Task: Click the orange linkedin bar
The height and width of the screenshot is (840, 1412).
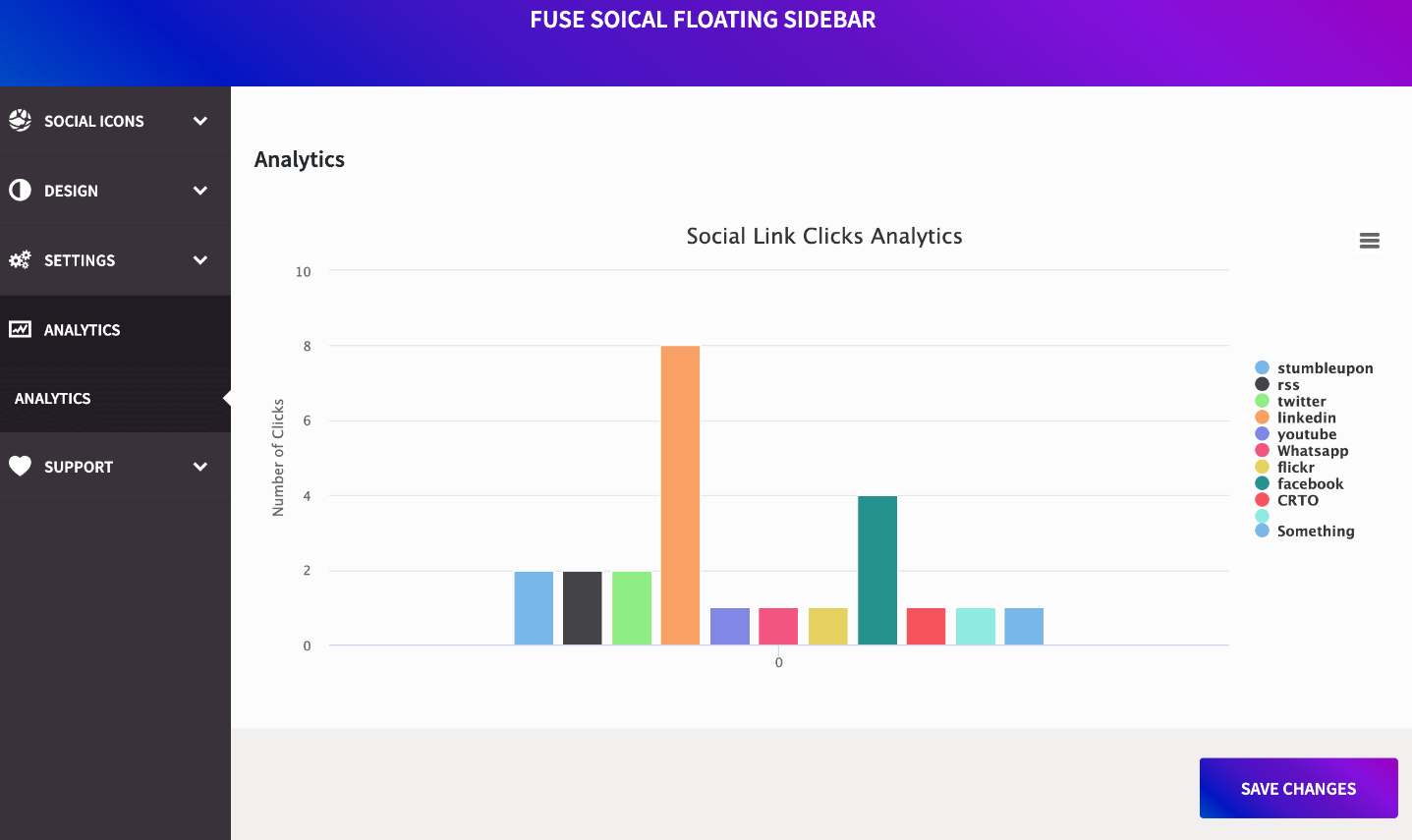Action: pos(680,495)
